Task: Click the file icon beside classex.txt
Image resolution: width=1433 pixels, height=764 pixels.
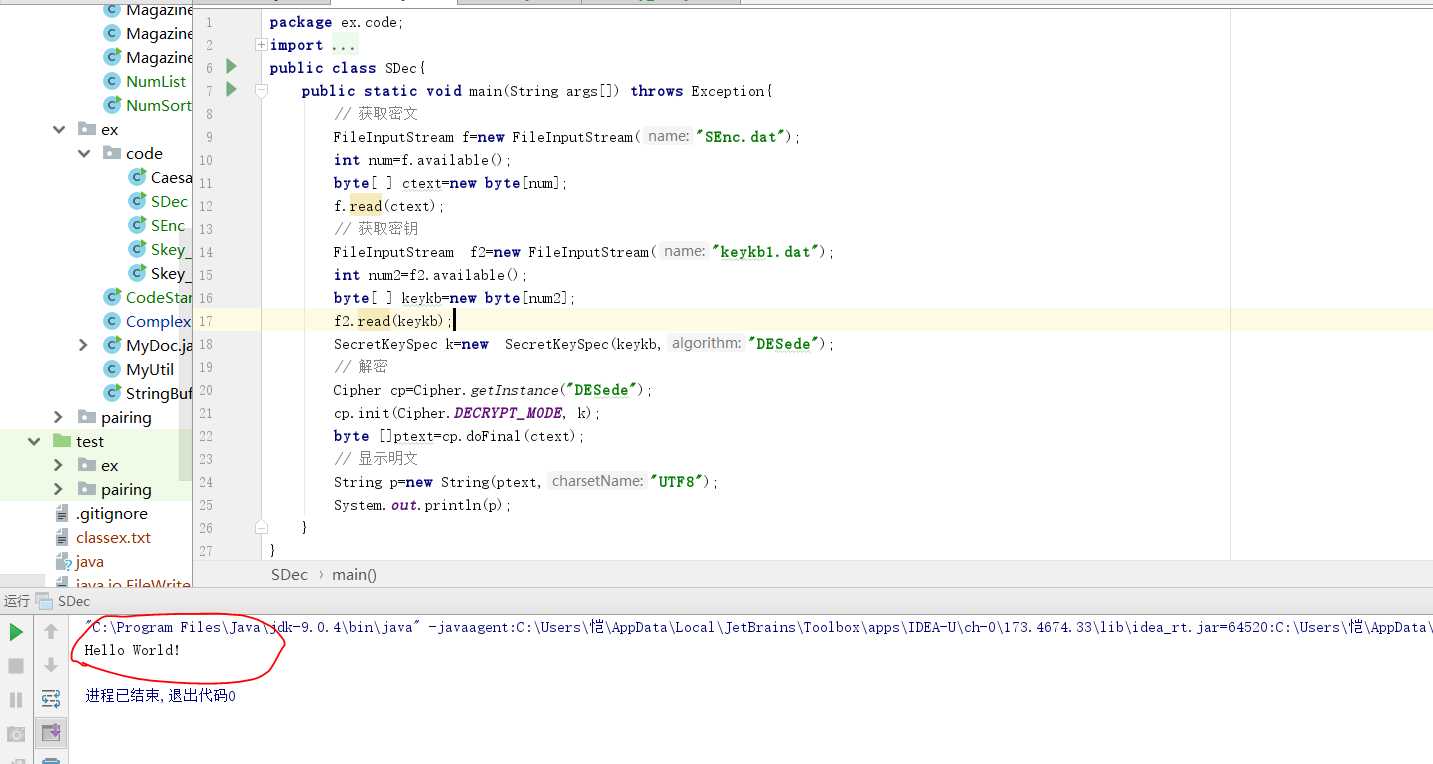Action: (63, 537)
